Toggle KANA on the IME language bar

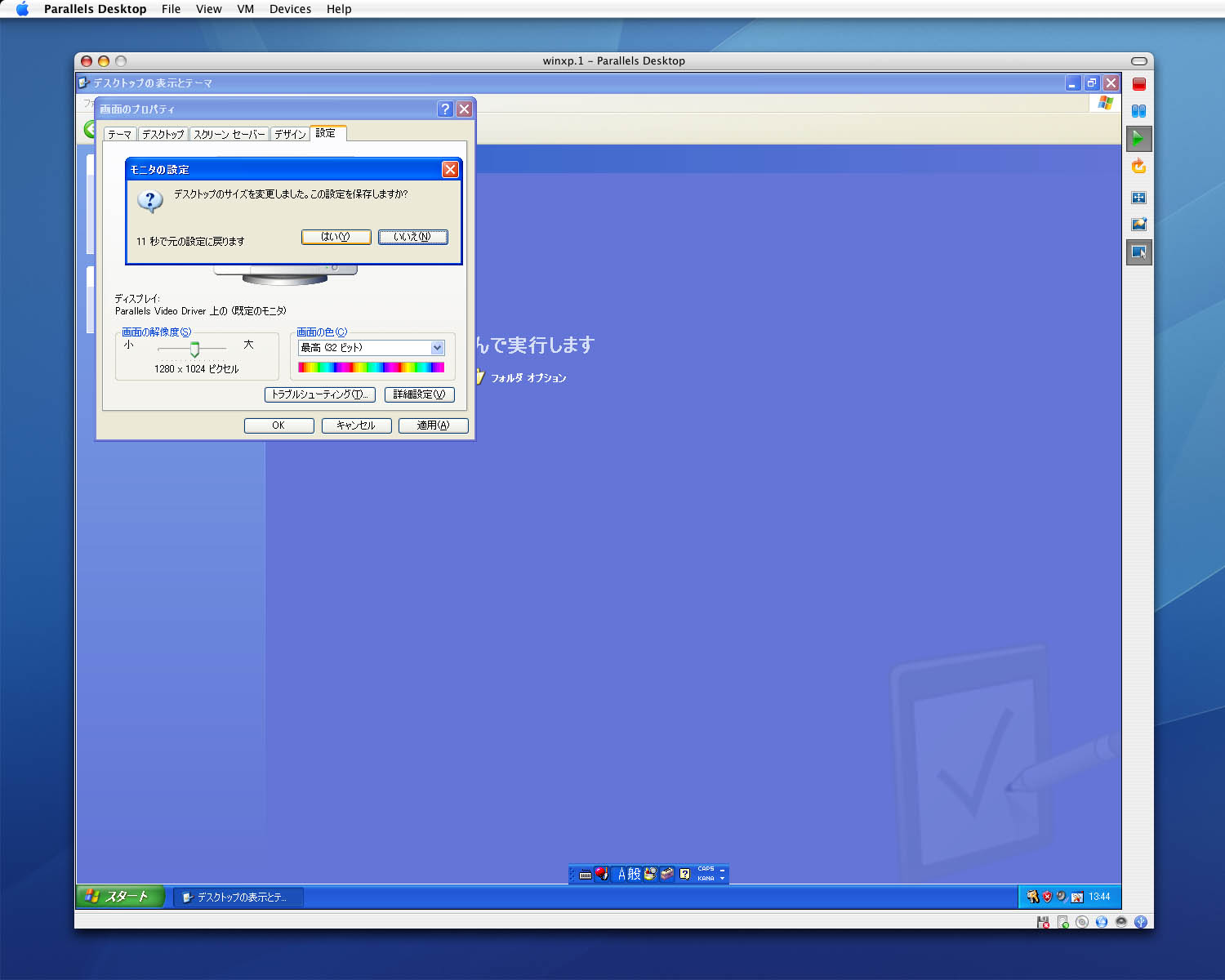click(x=706, y=879)
